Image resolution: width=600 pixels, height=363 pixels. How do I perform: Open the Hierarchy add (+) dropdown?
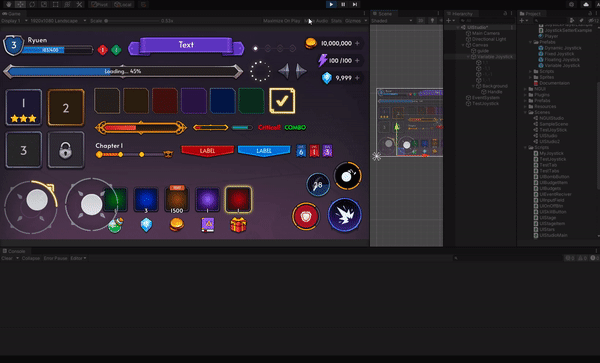click(x=450, y=21)
